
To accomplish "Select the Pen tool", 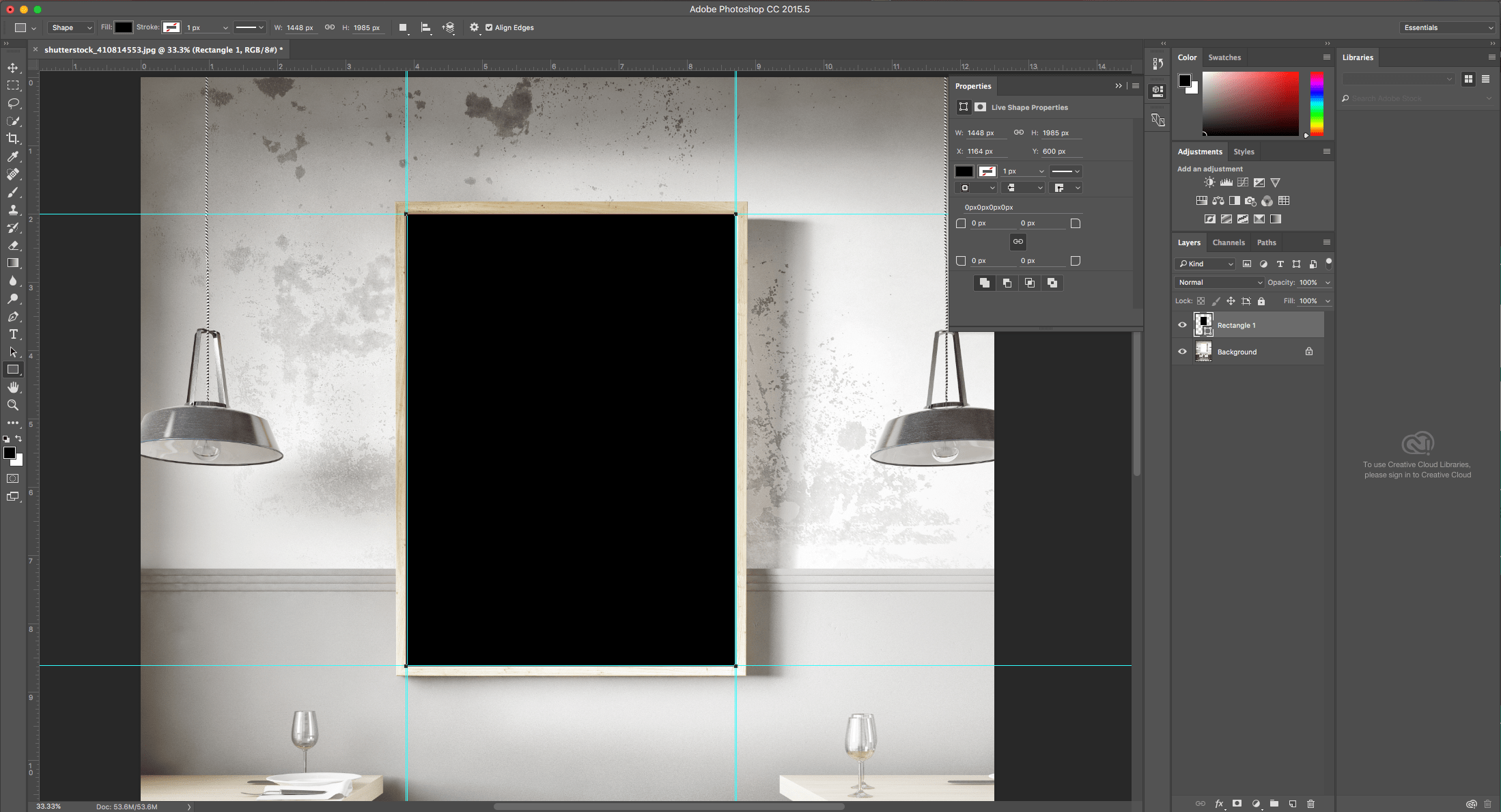I will 14,316.
